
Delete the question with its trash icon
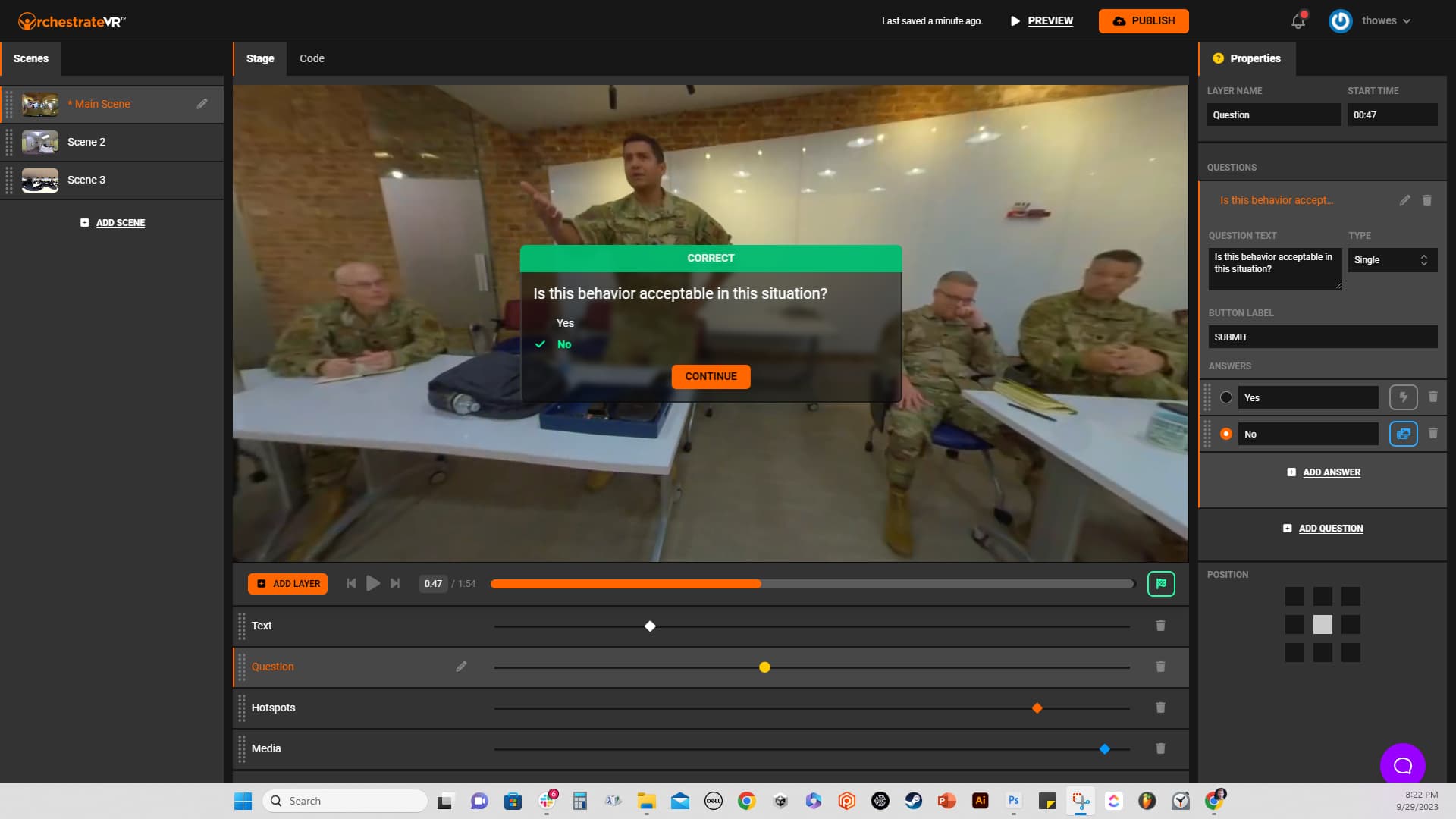click(1426, 200)
